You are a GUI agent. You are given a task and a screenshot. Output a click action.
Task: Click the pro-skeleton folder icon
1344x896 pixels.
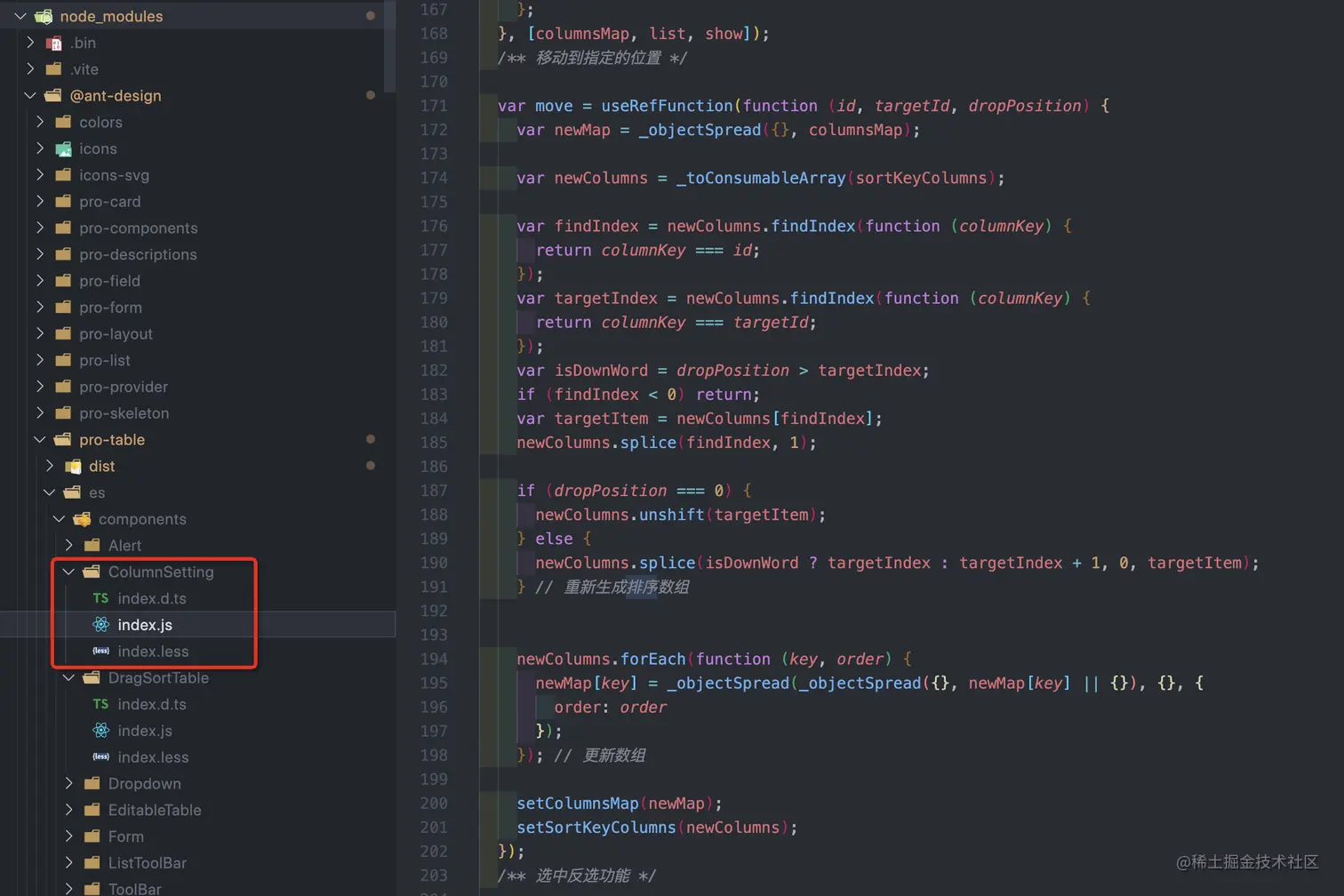click(63, 412)
